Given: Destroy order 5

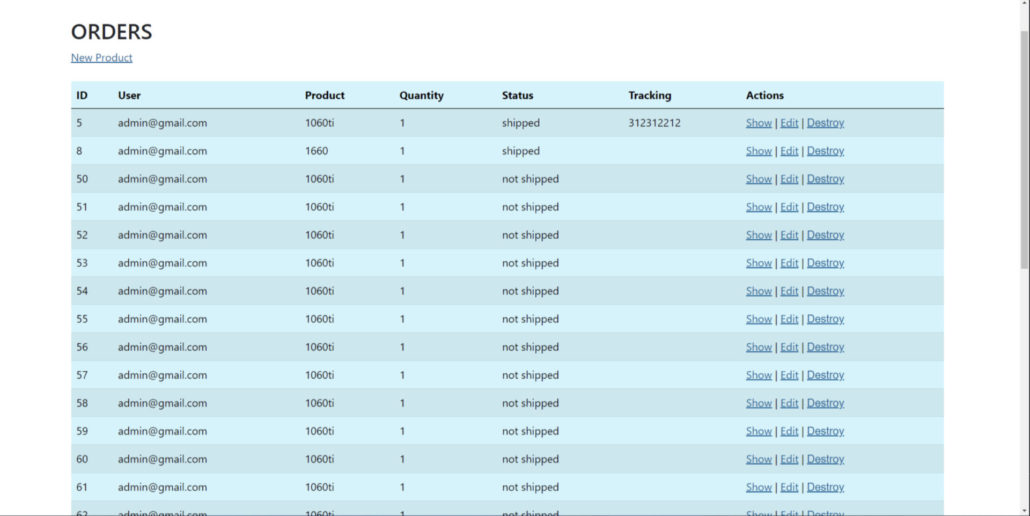Looking at the screenshot, I should tap(825, 123).
